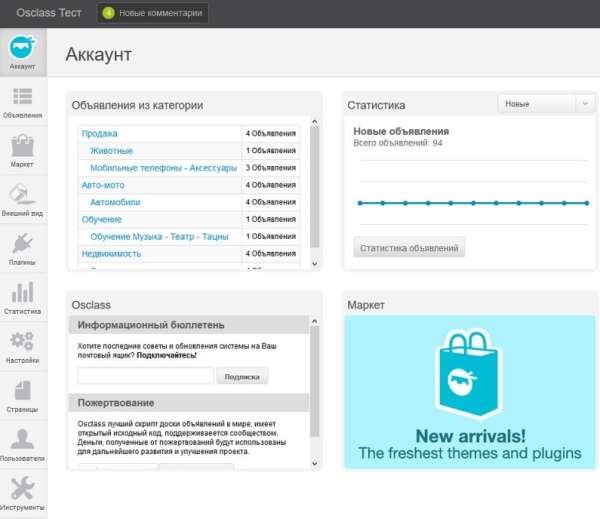Open Внешний вид appearance settings
Screen dimensions: 600x519
(x=22, y=199)
